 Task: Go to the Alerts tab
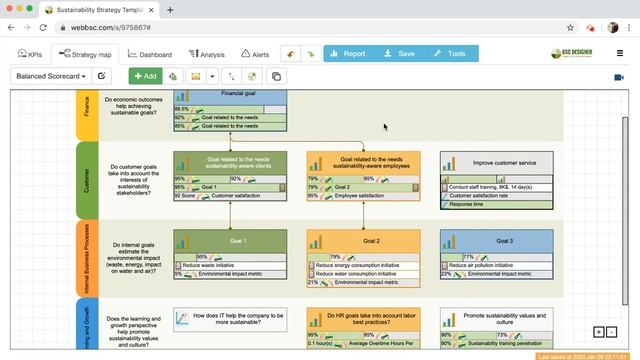click(255, 54)
